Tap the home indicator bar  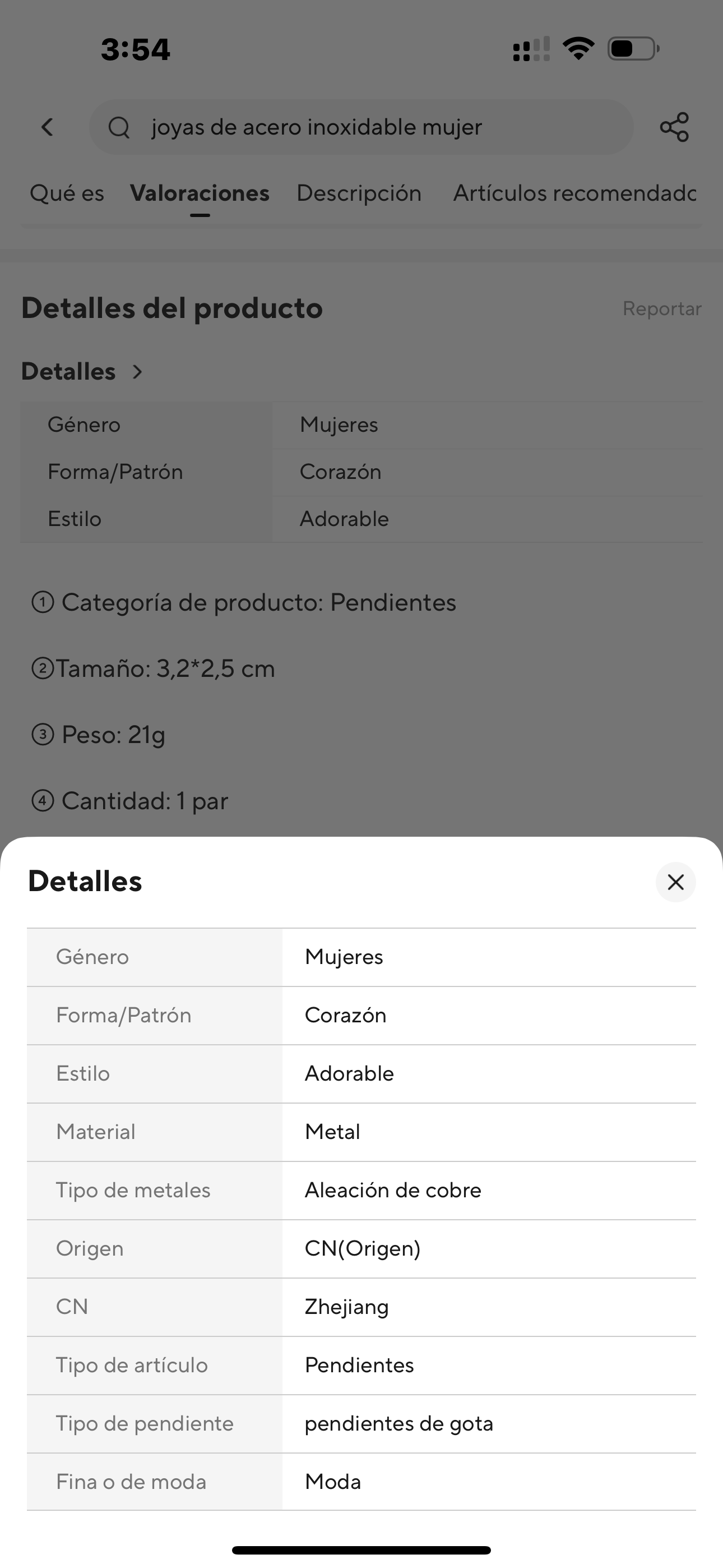[361, 1549]
